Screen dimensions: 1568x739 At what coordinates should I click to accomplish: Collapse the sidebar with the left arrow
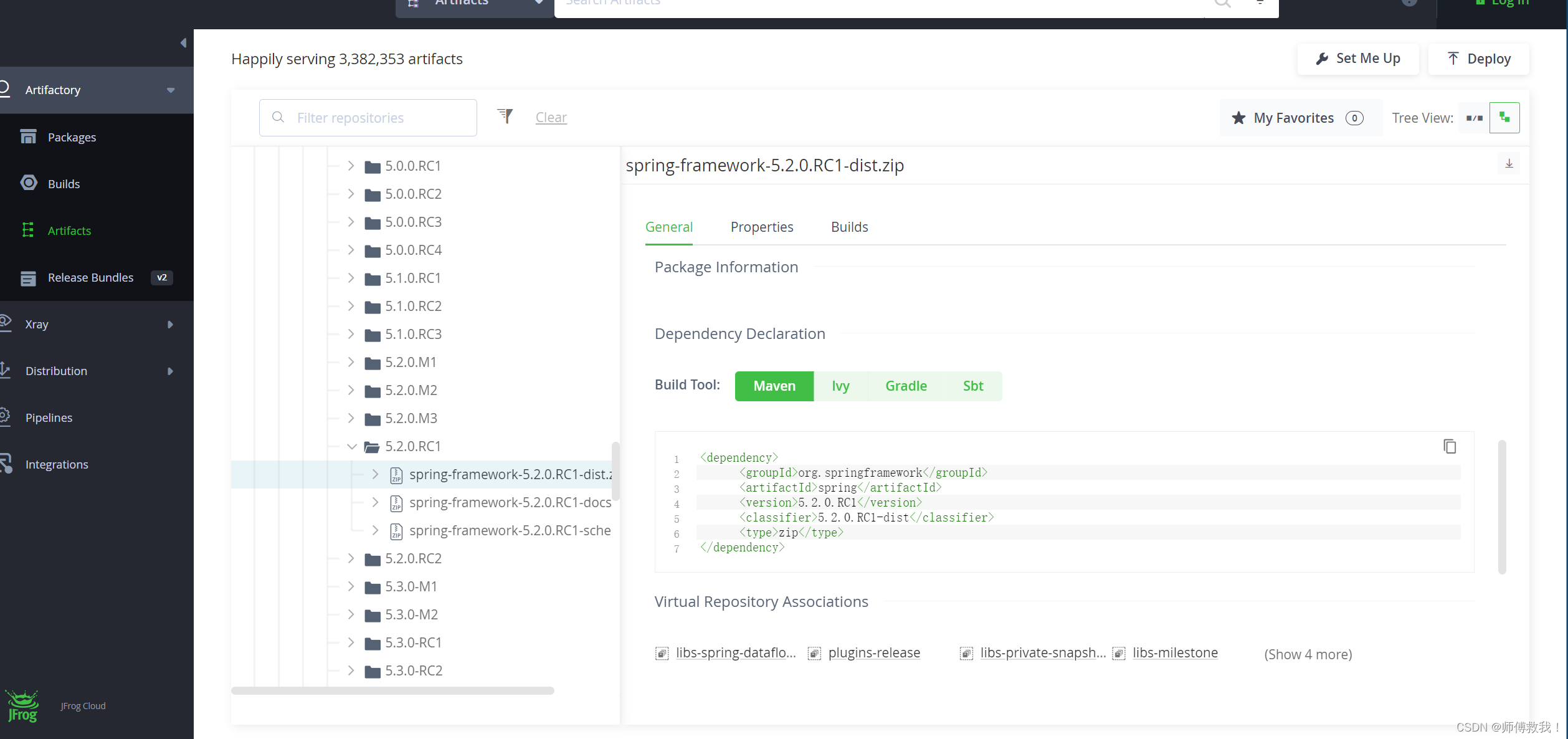[183, 42]
